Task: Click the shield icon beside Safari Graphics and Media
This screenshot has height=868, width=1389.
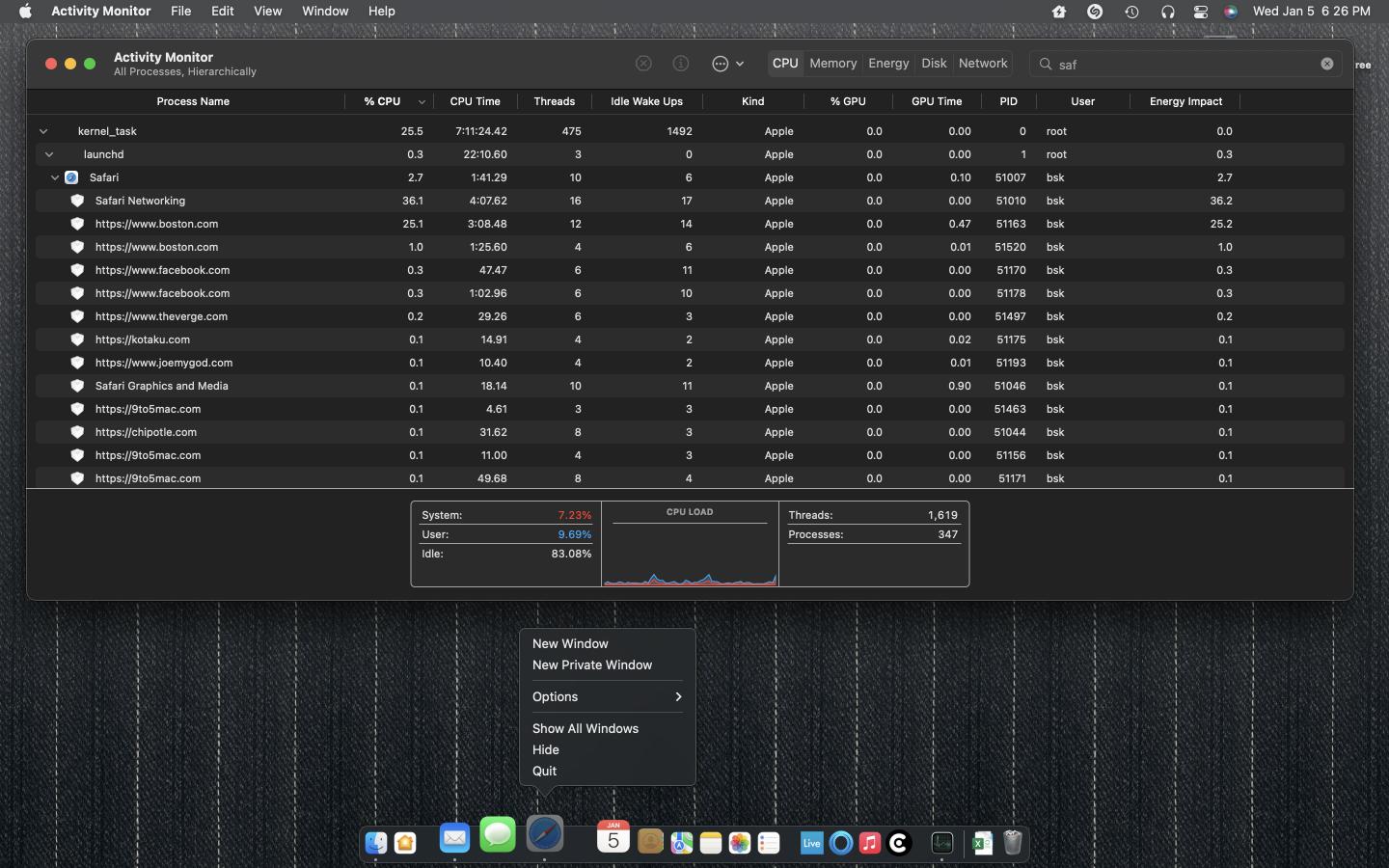Action: point(77,386)
